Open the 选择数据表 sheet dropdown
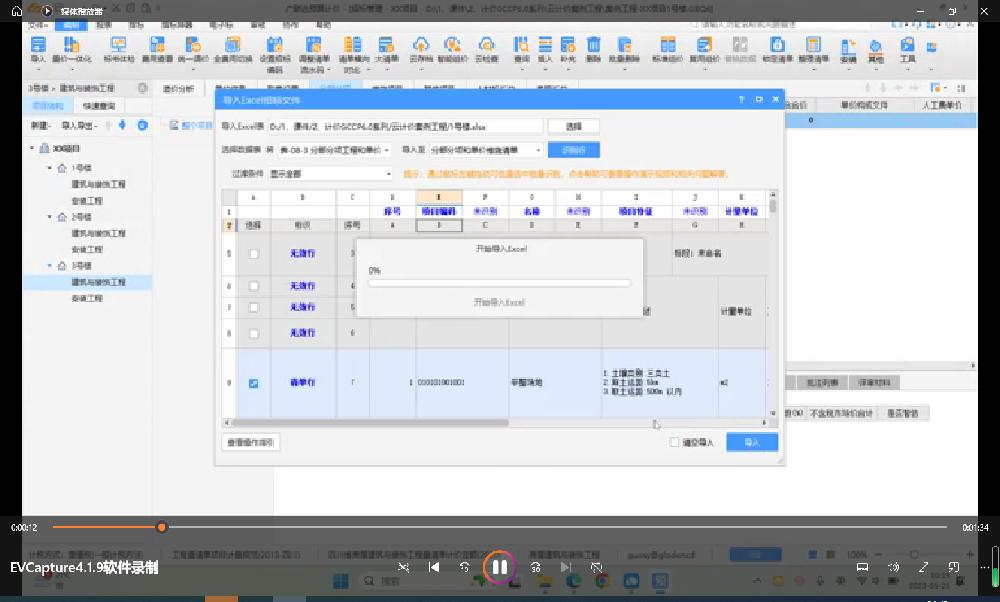This screenshot has width=1000, height=602. (x=335, y=150)
